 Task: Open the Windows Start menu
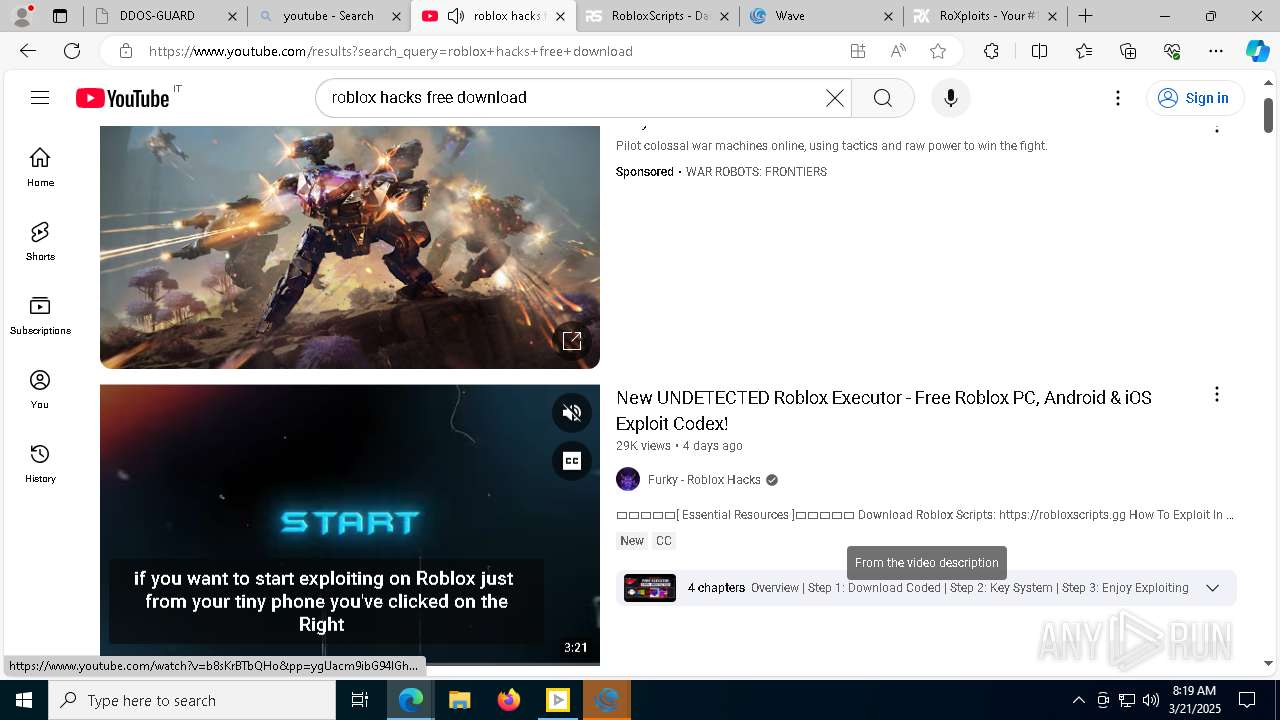click(x=24, y=700)
